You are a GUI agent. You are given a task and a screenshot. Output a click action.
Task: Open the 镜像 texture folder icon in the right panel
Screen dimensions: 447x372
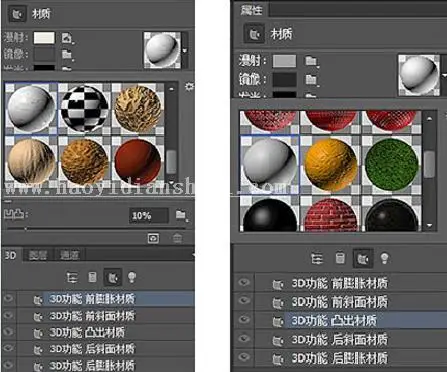pos(311,79)
